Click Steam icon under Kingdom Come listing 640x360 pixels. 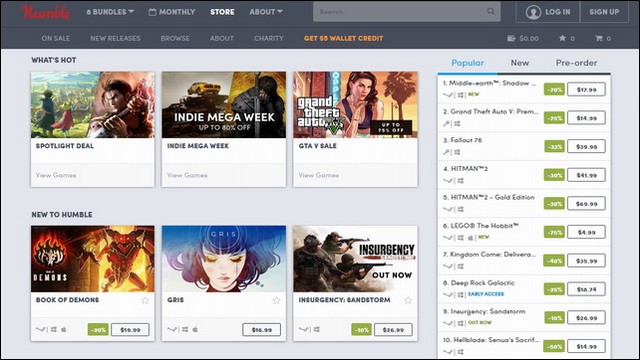448,266
